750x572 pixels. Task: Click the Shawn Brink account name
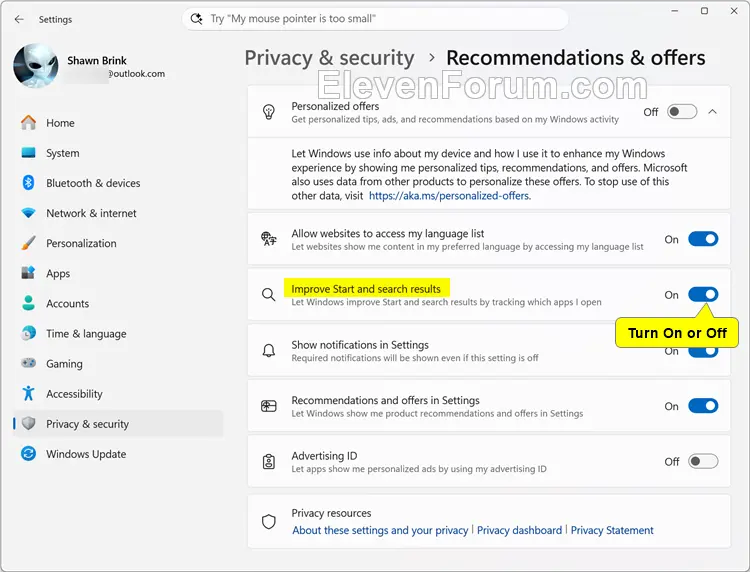[x=97, y=61]
